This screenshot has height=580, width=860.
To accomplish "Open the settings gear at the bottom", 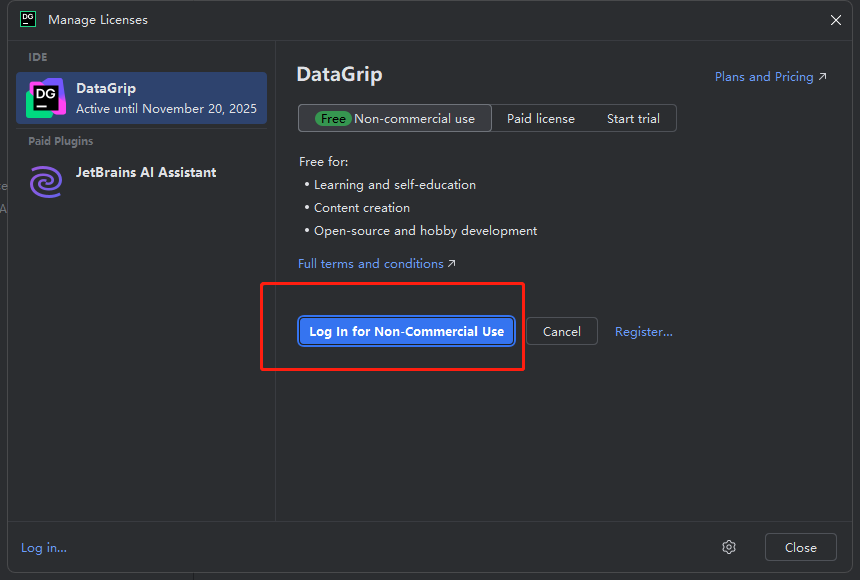I will point(729,547).
